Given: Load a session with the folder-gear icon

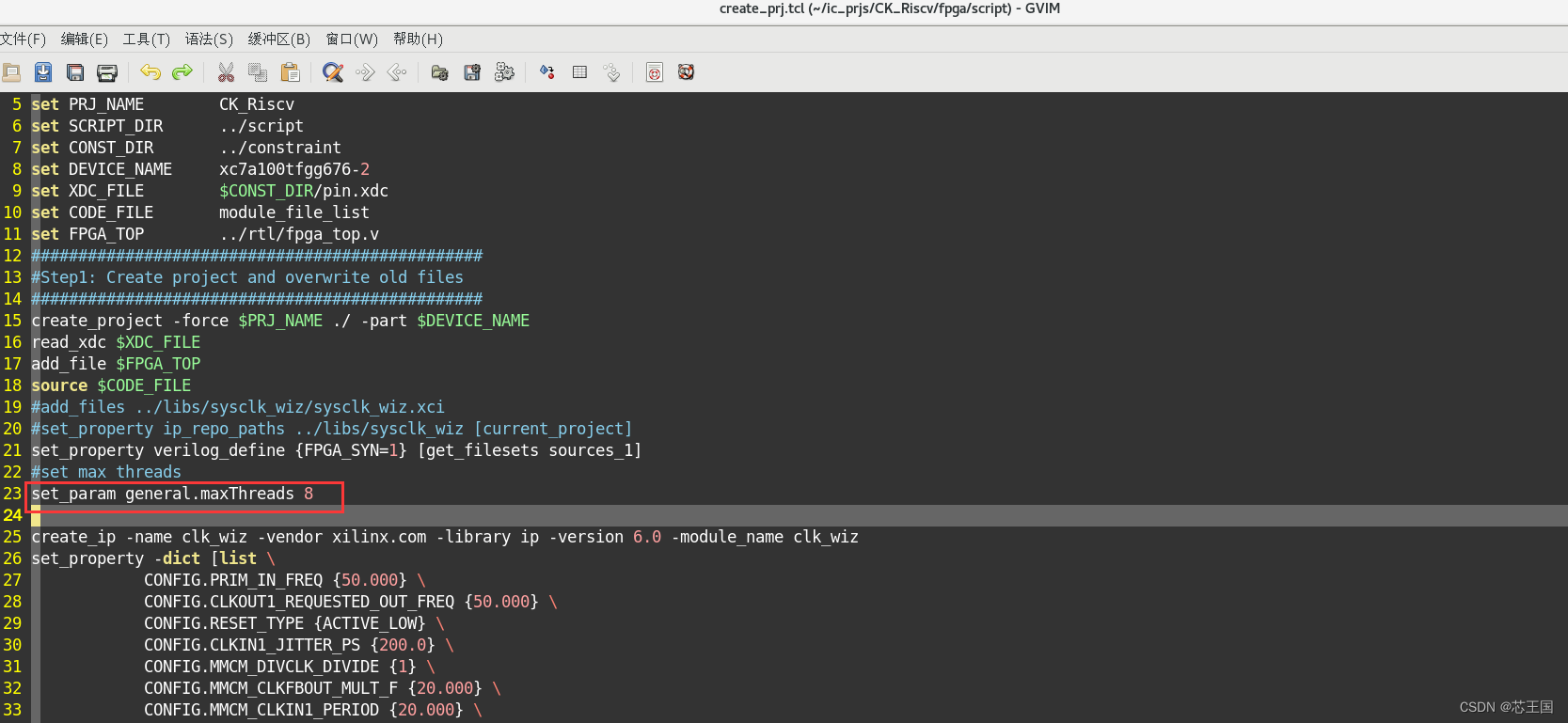Looking at the screenshot, I should coord(439,72).
